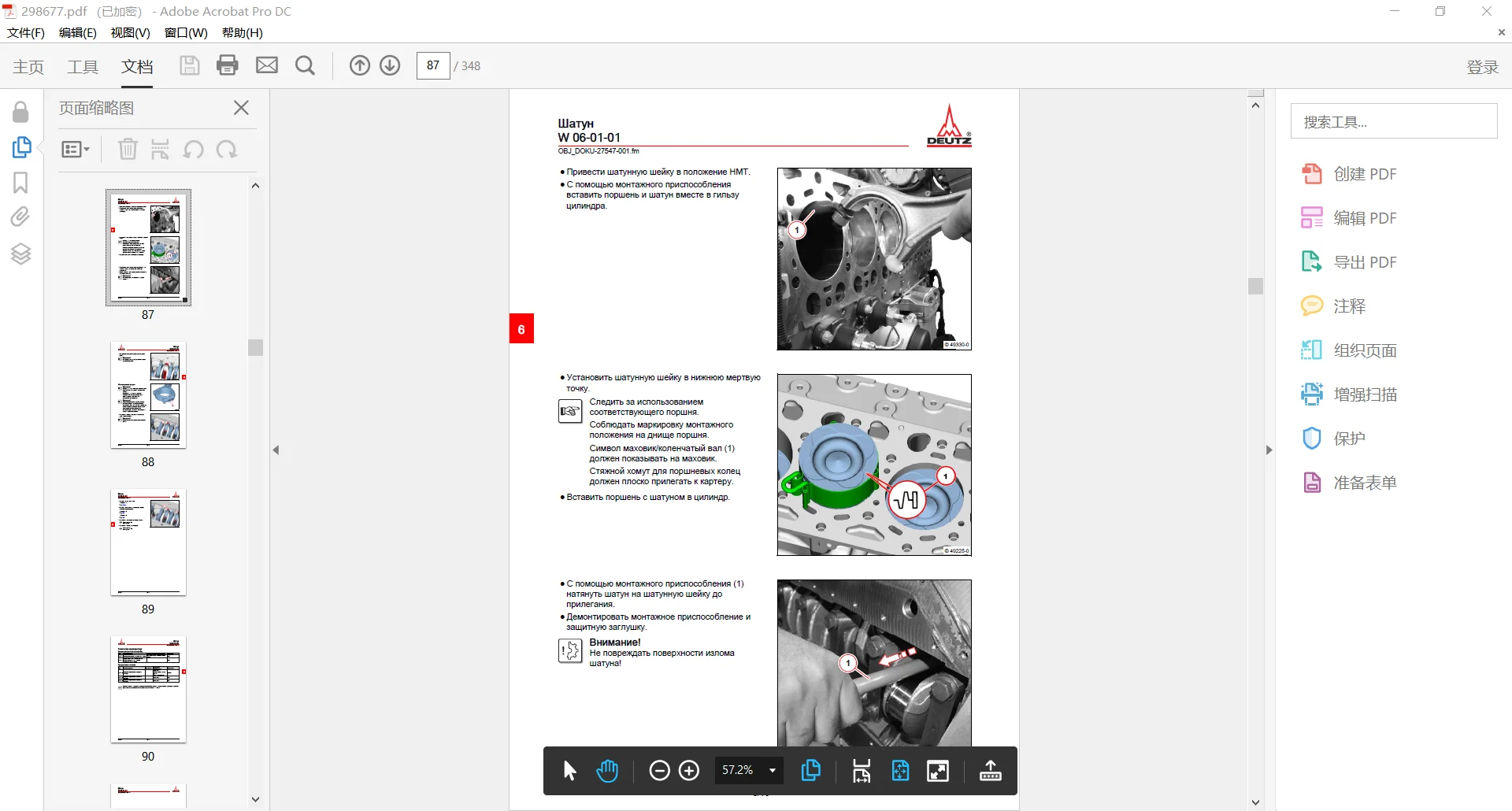Screen dimensions: 1512x811
Task: Open the 注释 comment tool
Action: pyautogui.click(x=1333, y=306)
